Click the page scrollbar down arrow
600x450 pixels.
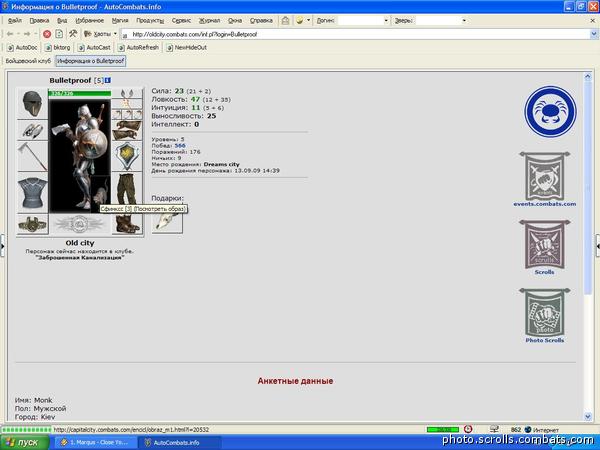coord(588,416)
